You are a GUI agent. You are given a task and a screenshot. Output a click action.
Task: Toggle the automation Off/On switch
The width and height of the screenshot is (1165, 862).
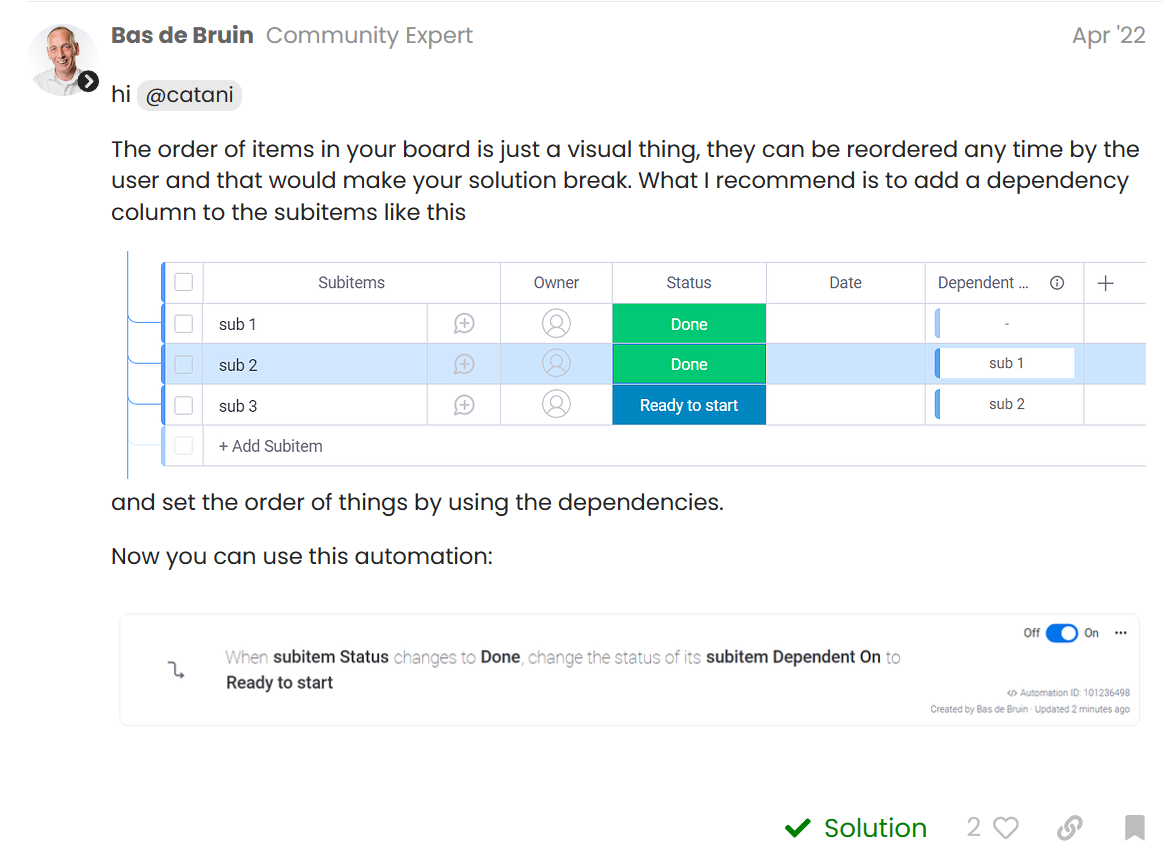(1061, 633)
